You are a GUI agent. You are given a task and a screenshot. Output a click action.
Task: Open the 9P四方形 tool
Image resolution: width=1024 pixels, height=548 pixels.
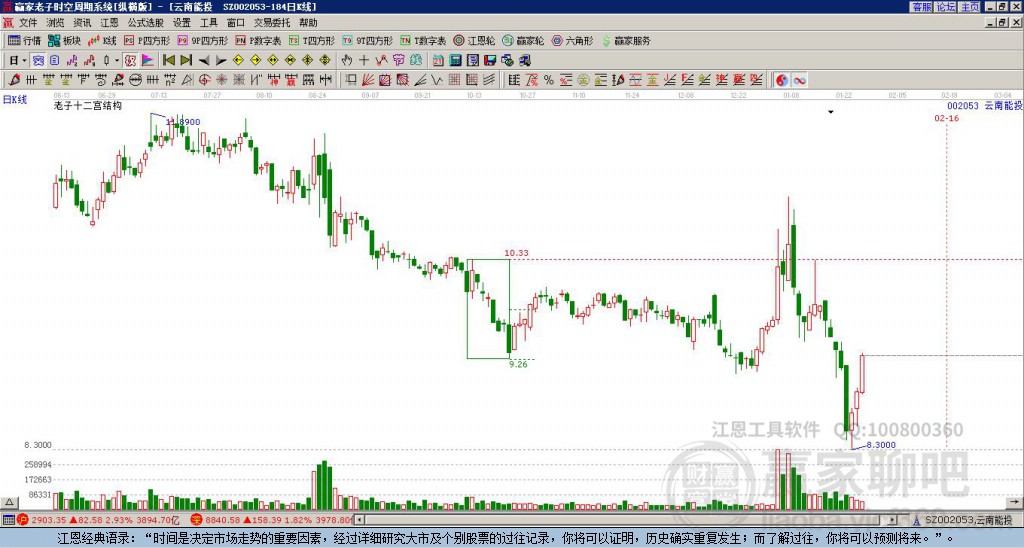pos(203,40)
